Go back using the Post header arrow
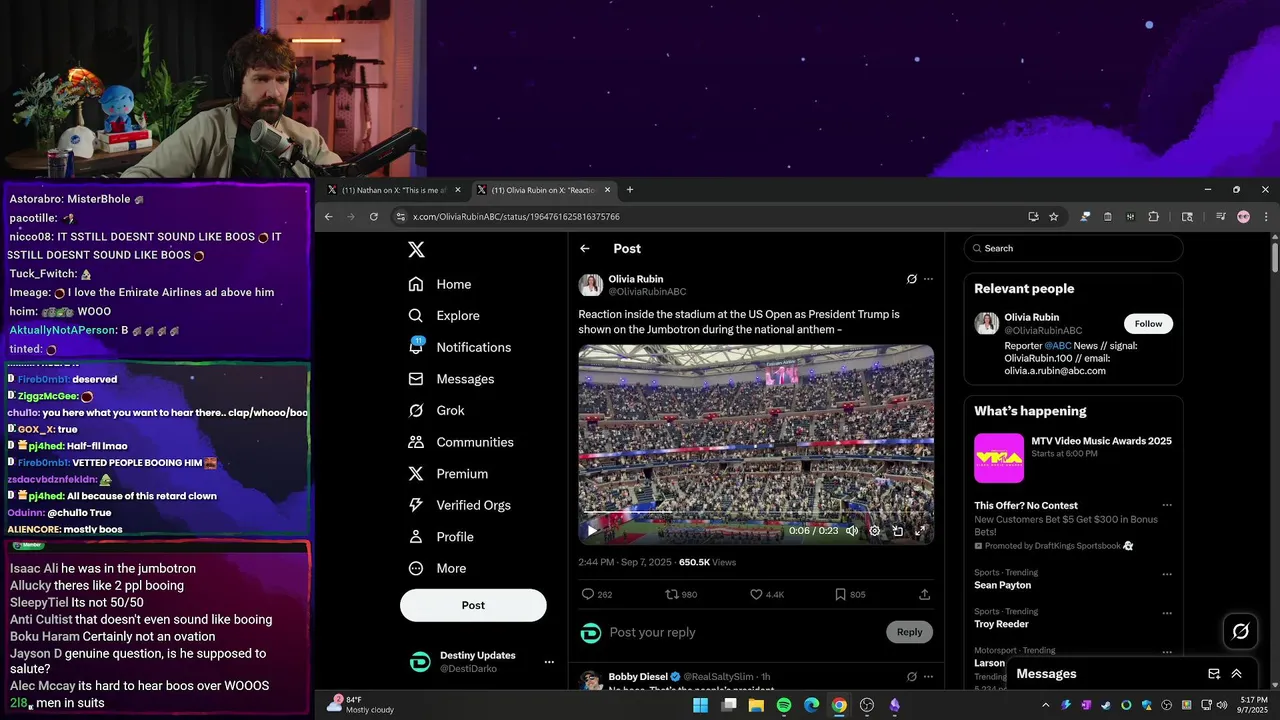The width and height of the screenshot is (1280, 720). pos(585,249)
